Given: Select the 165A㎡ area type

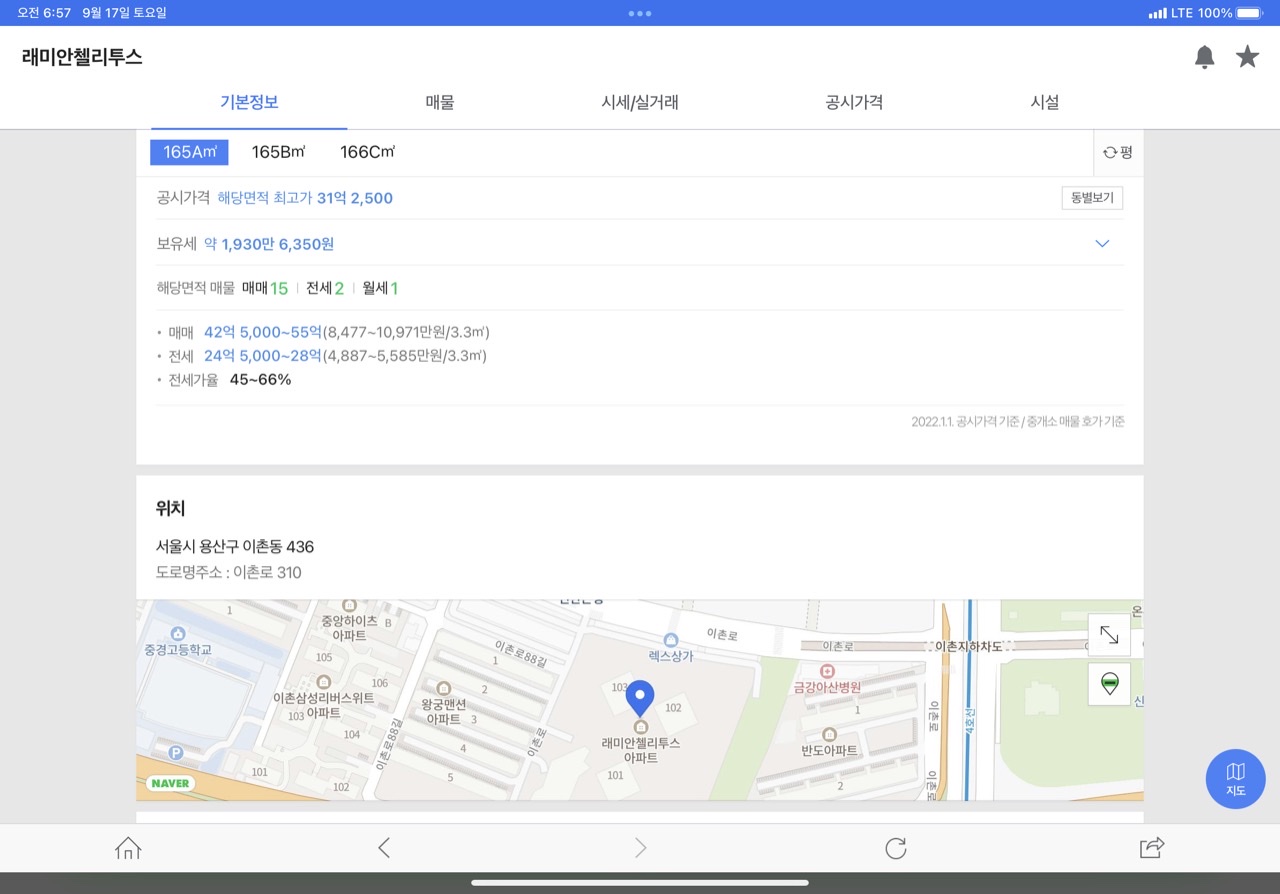Looking at the screenshot, I should [190, 152].
